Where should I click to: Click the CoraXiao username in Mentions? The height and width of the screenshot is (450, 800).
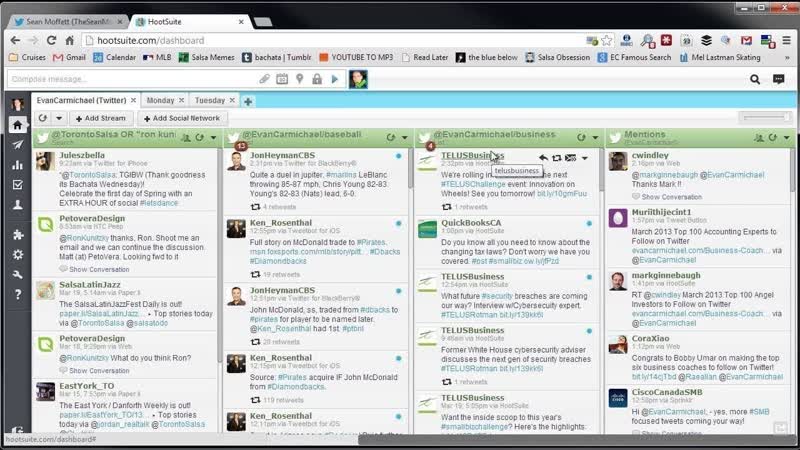(650, 338)
